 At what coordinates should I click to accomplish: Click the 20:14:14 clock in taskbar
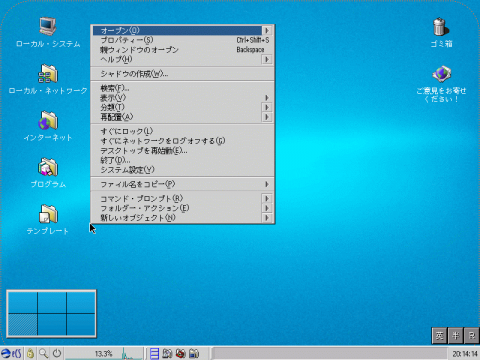(x=465, y=354)
